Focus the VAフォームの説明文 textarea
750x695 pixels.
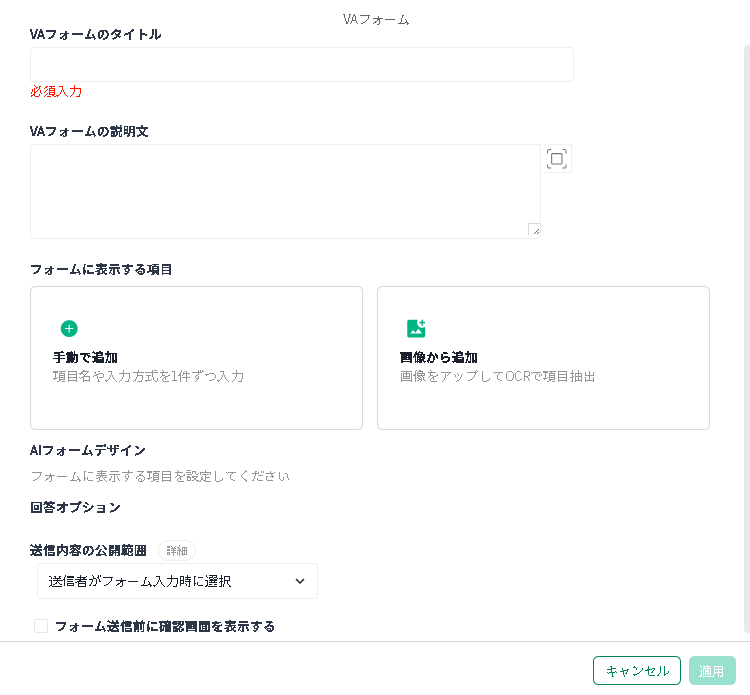point(286,191)
